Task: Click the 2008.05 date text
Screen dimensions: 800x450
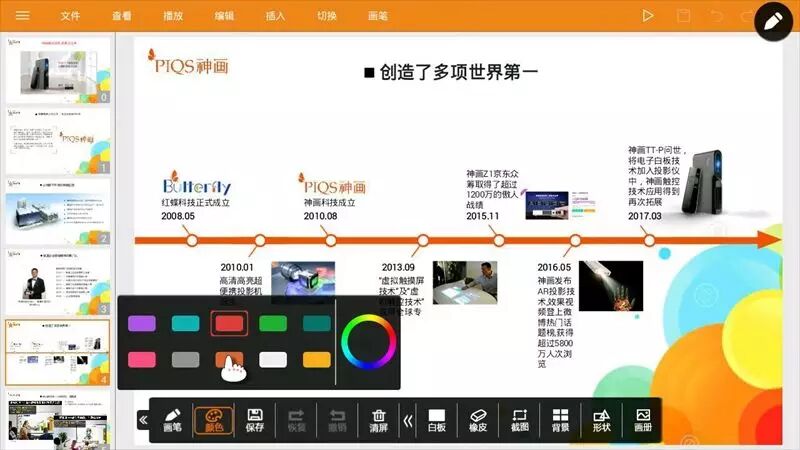Action: pos(178,216)
